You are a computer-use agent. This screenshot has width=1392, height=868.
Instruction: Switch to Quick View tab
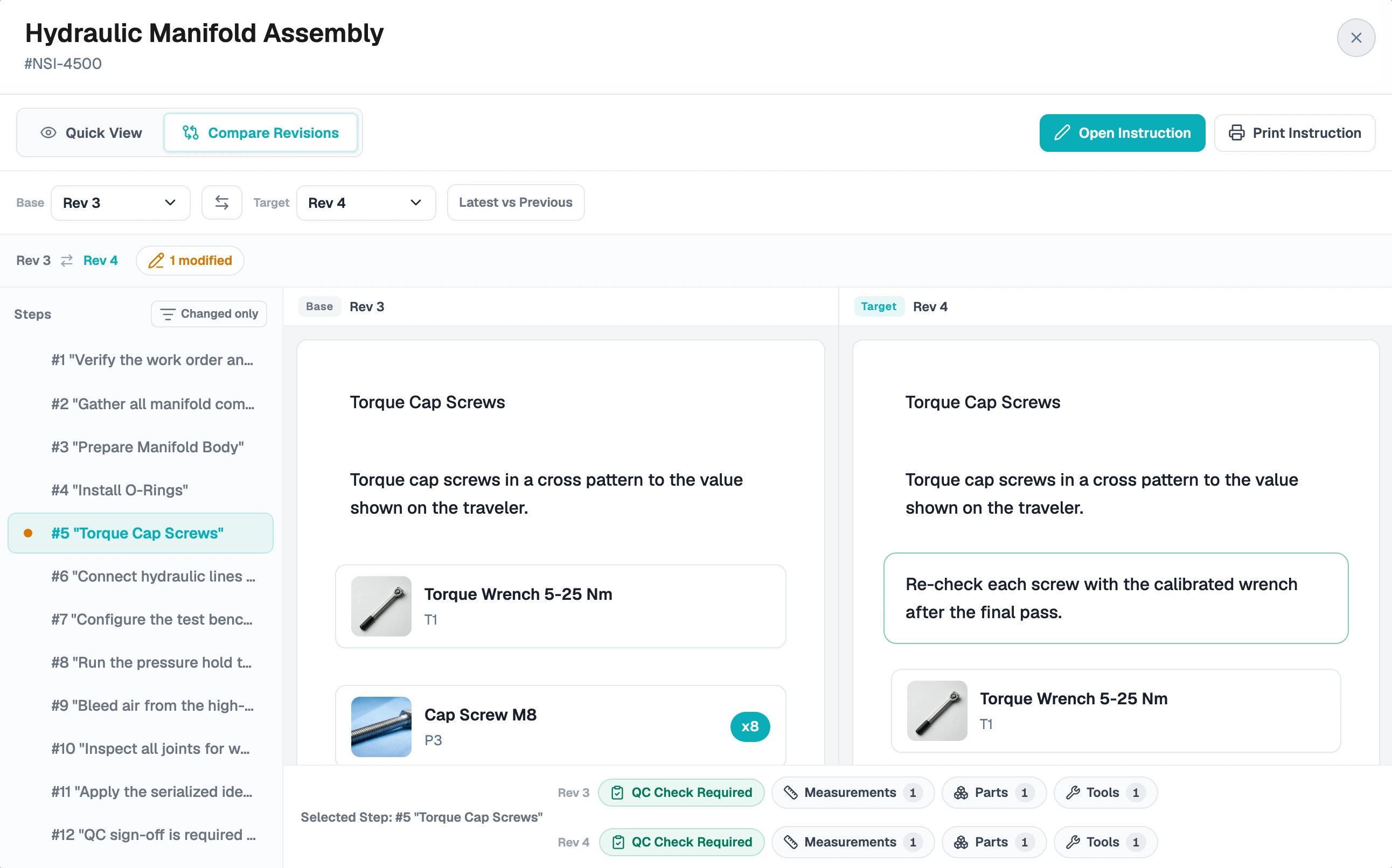(91, 132)
